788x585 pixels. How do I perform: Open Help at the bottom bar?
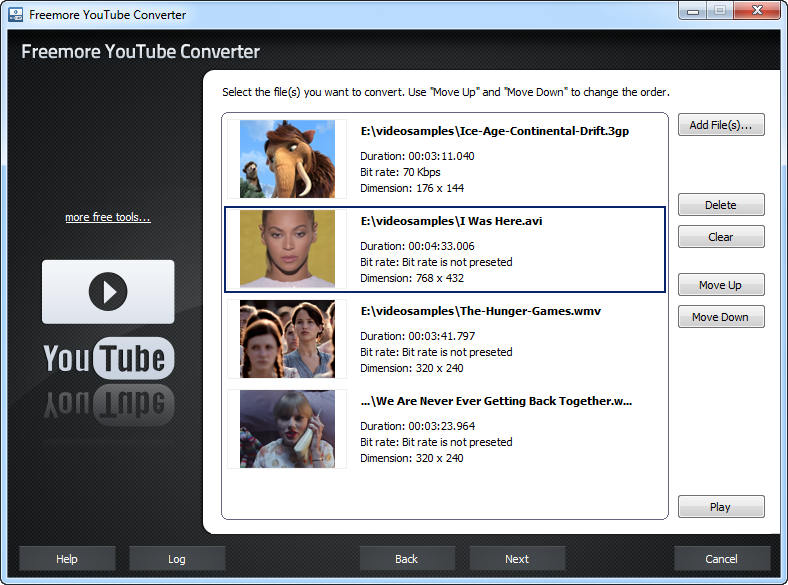(67, 559)
